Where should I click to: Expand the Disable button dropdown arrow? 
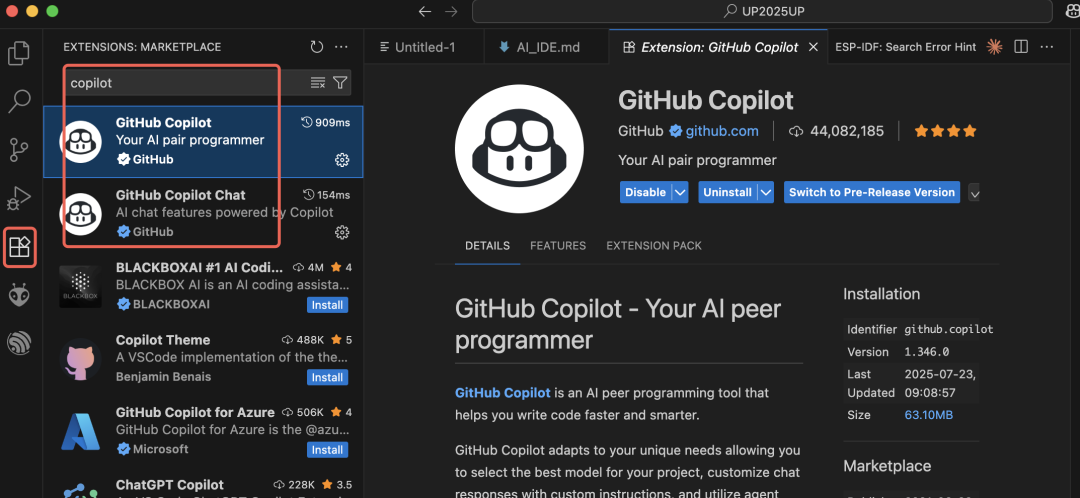tap(680, 193)
